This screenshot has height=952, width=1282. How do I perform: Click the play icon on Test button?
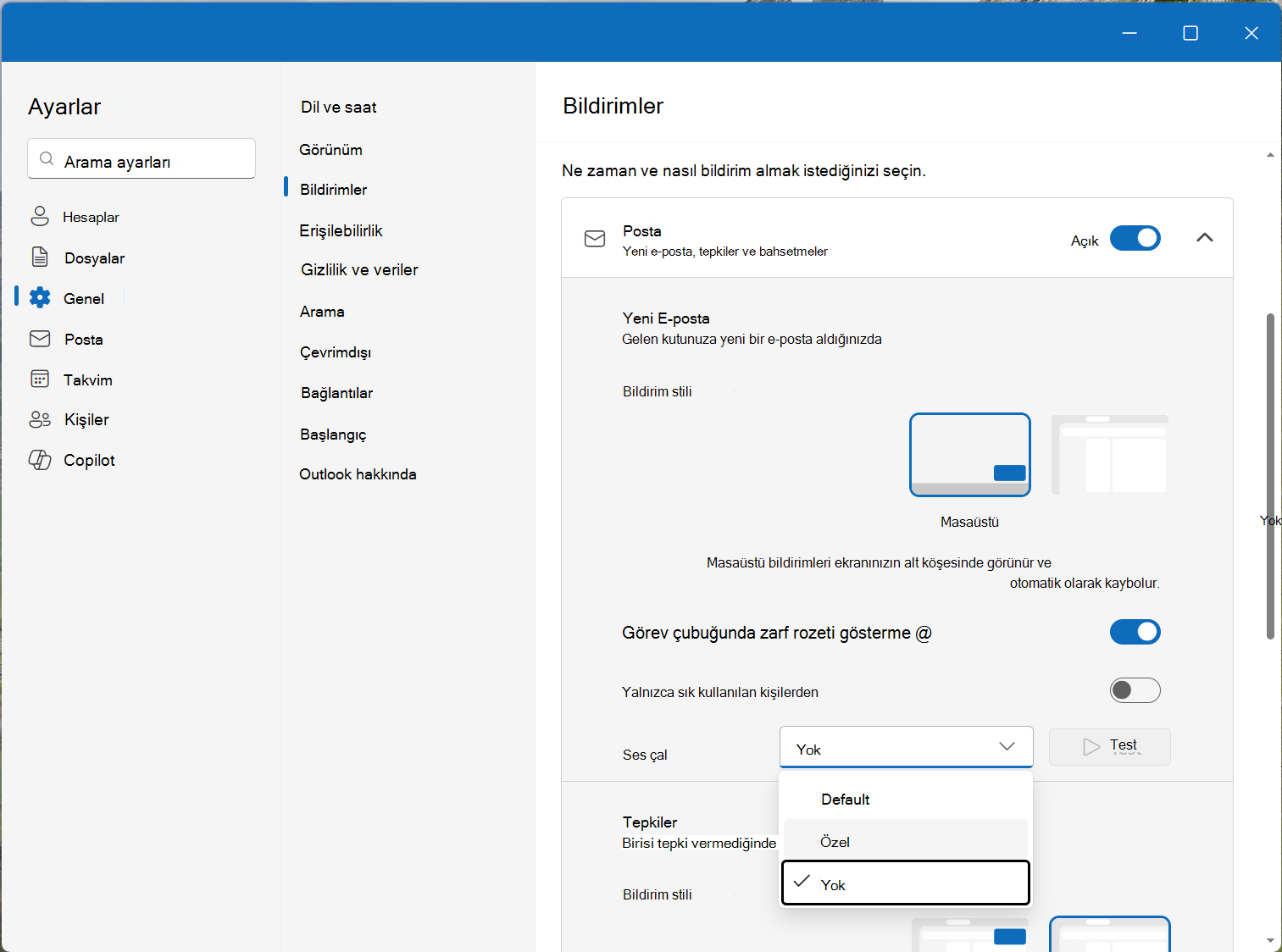click(x=1091, y=747)
